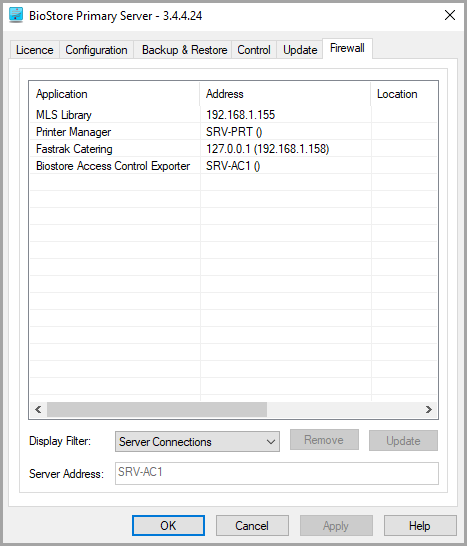Select the Control tab
467x546 pixels.
pyautogui.click(x=254, y=50)
